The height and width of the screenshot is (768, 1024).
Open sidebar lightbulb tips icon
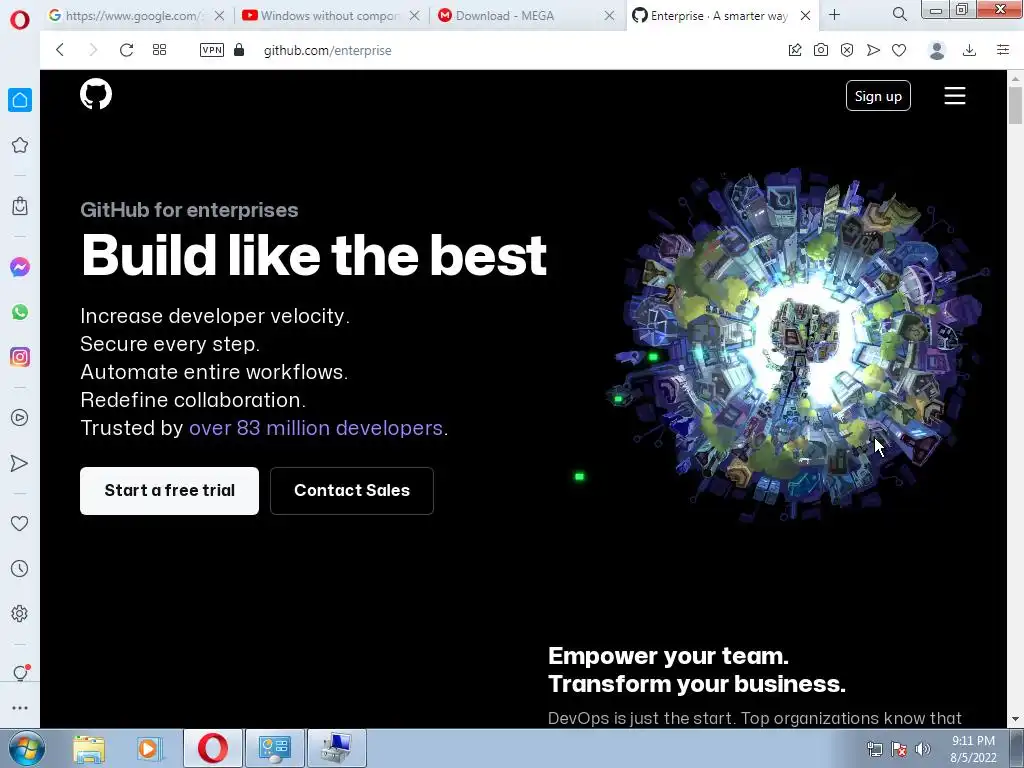(20, 673)
